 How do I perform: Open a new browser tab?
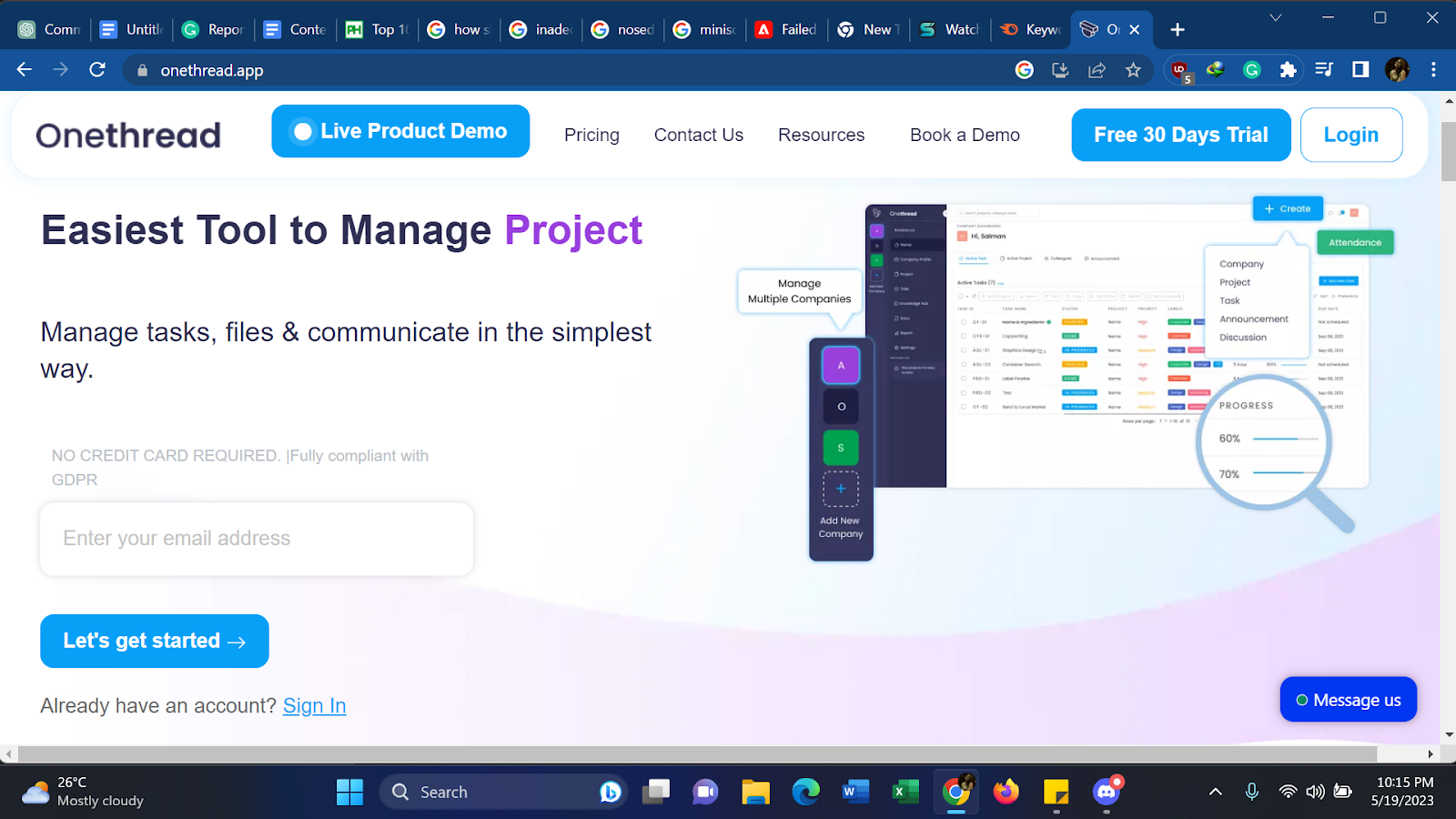(1178, 30)
